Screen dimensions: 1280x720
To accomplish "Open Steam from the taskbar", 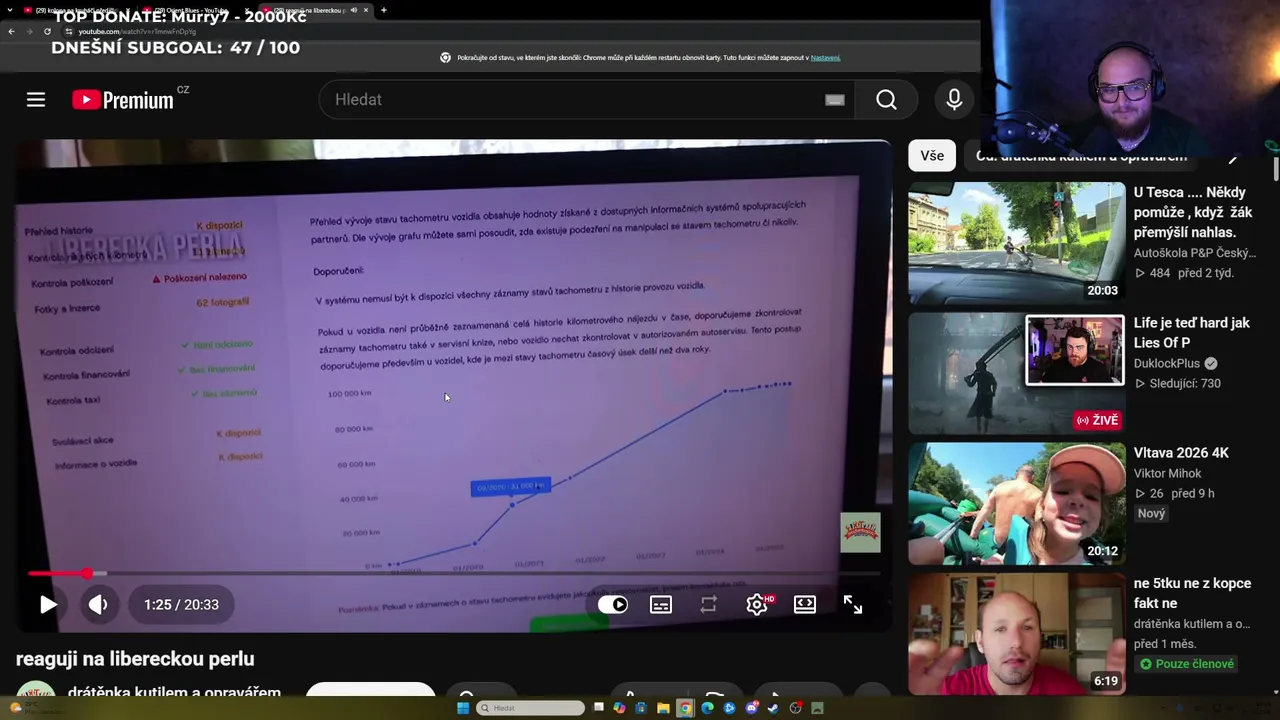I will (x=773, y=708).
